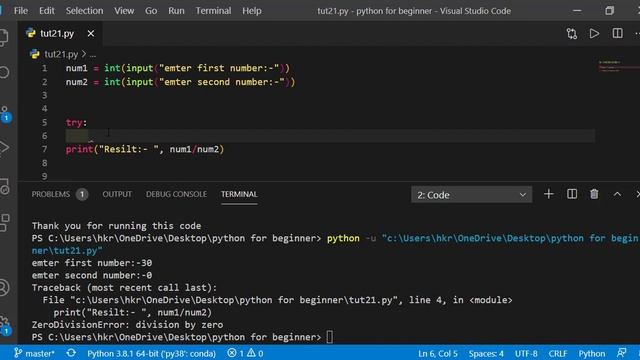
Task: Click the editor minimap
Action: point(618,66)
